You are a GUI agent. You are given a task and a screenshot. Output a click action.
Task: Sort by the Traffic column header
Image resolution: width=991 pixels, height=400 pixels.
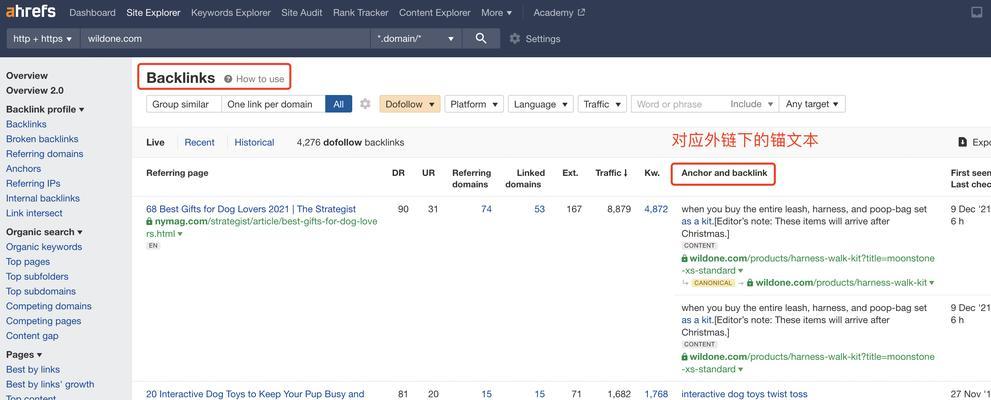point(611,173)
